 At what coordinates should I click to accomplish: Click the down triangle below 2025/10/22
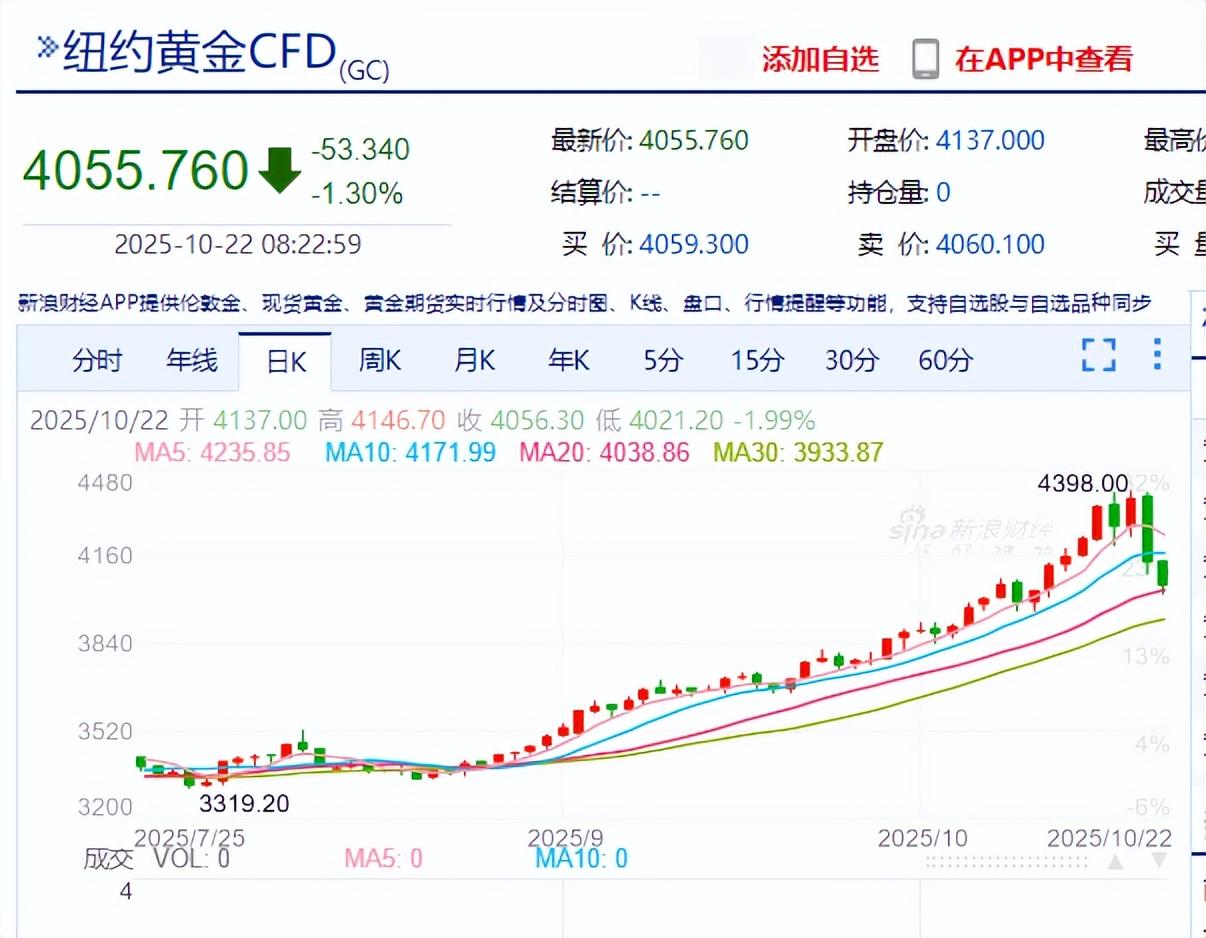pos(1159,860)
